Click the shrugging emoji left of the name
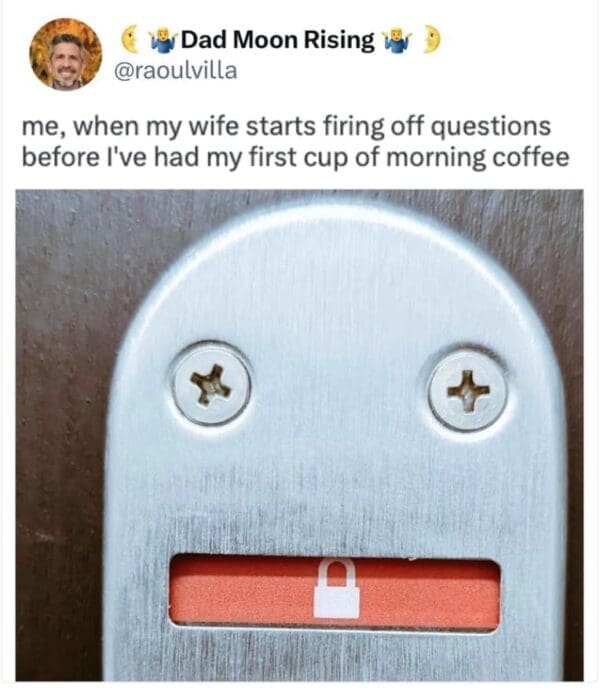 (x=163, y=41)
